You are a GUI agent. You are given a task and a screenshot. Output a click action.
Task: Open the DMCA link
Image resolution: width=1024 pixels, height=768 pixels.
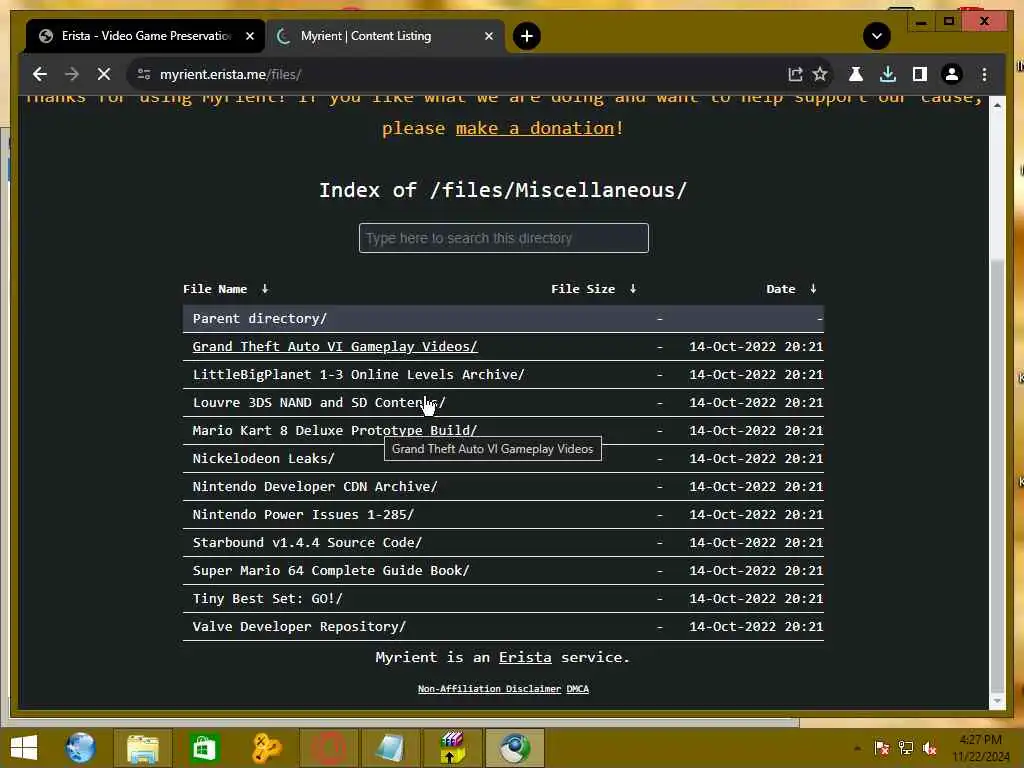(x=577, y=689)
